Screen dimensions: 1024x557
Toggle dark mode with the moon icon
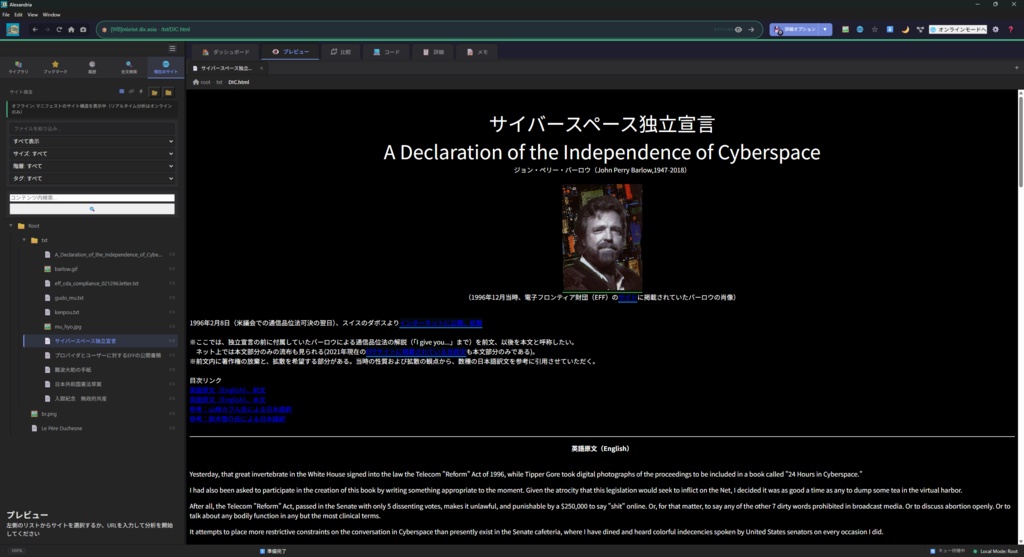pos(905,29)
